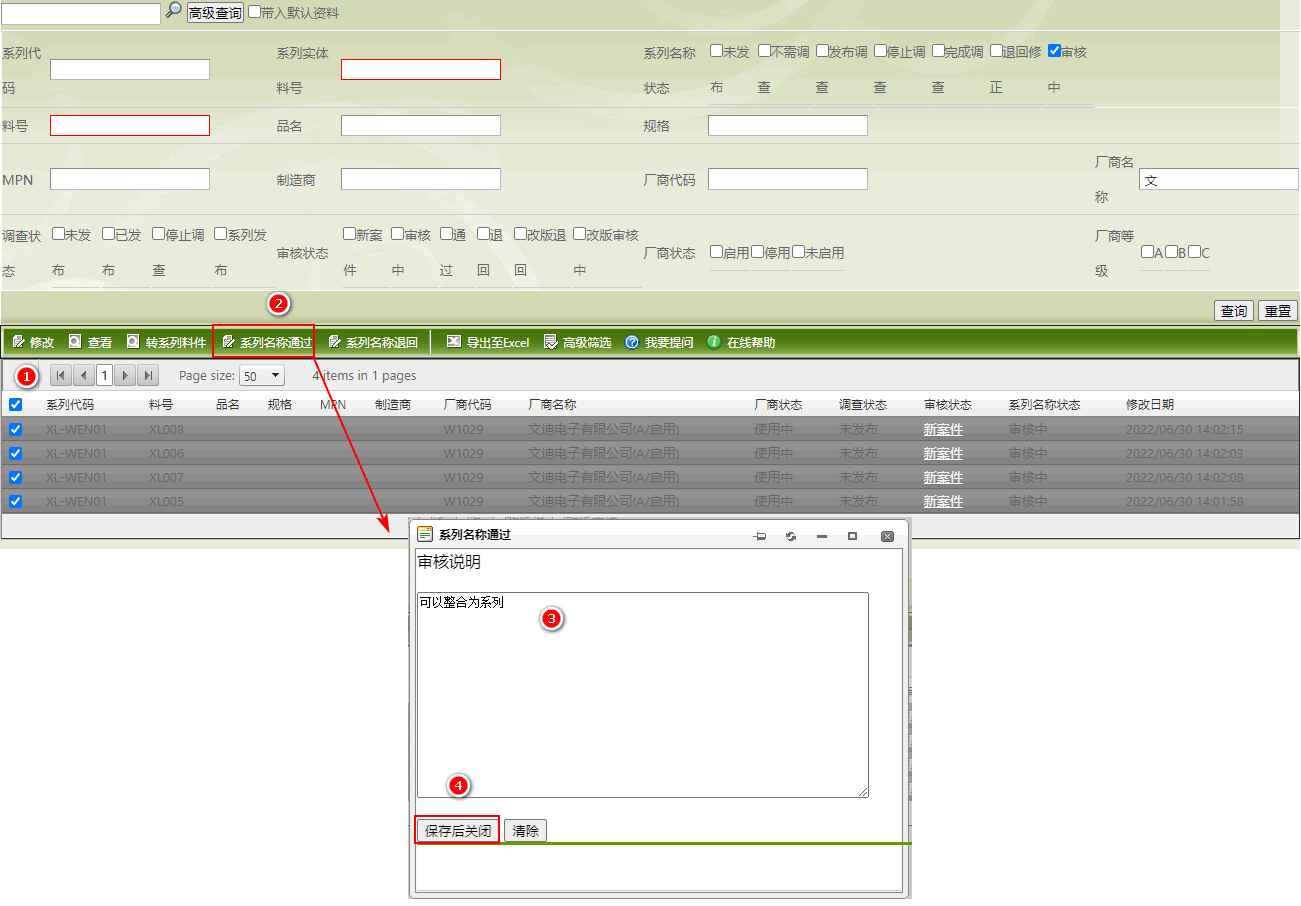This screenshot has width=1301, height=906.
Task: Open 新案件 link in XL006 row
Action: click(943, 453)
